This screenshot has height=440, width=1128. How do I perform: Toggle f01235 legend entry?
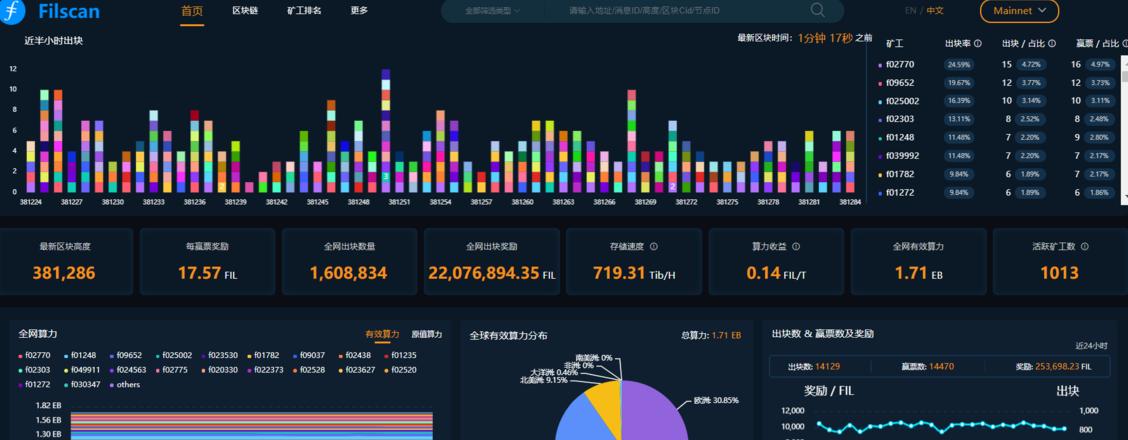coord(400,355)
